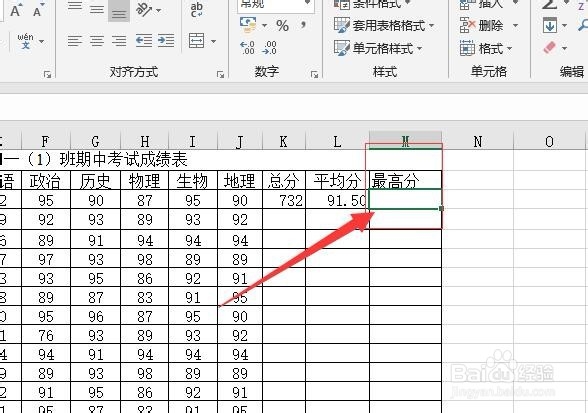Select column J header

click(x=240, y=141)
